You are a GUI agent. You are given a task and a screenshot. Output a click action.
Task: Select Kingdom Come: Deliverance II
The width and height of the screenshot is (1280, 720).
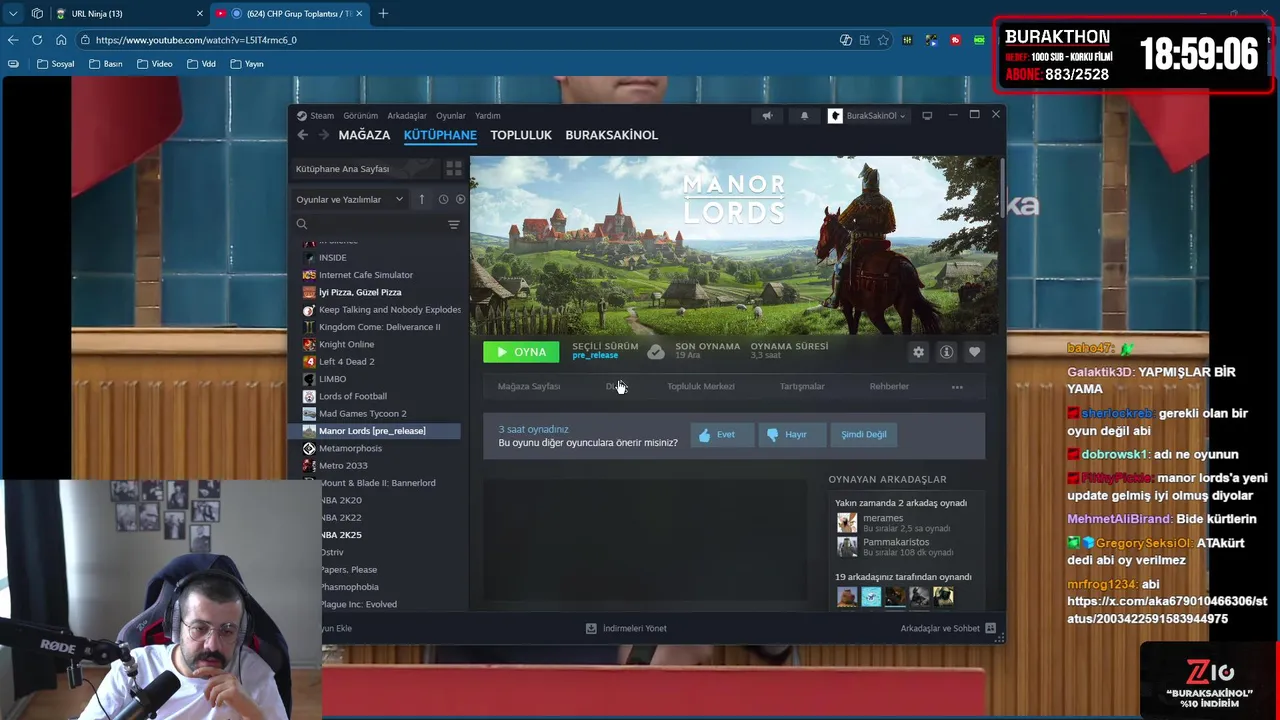(x=379, y=327)
